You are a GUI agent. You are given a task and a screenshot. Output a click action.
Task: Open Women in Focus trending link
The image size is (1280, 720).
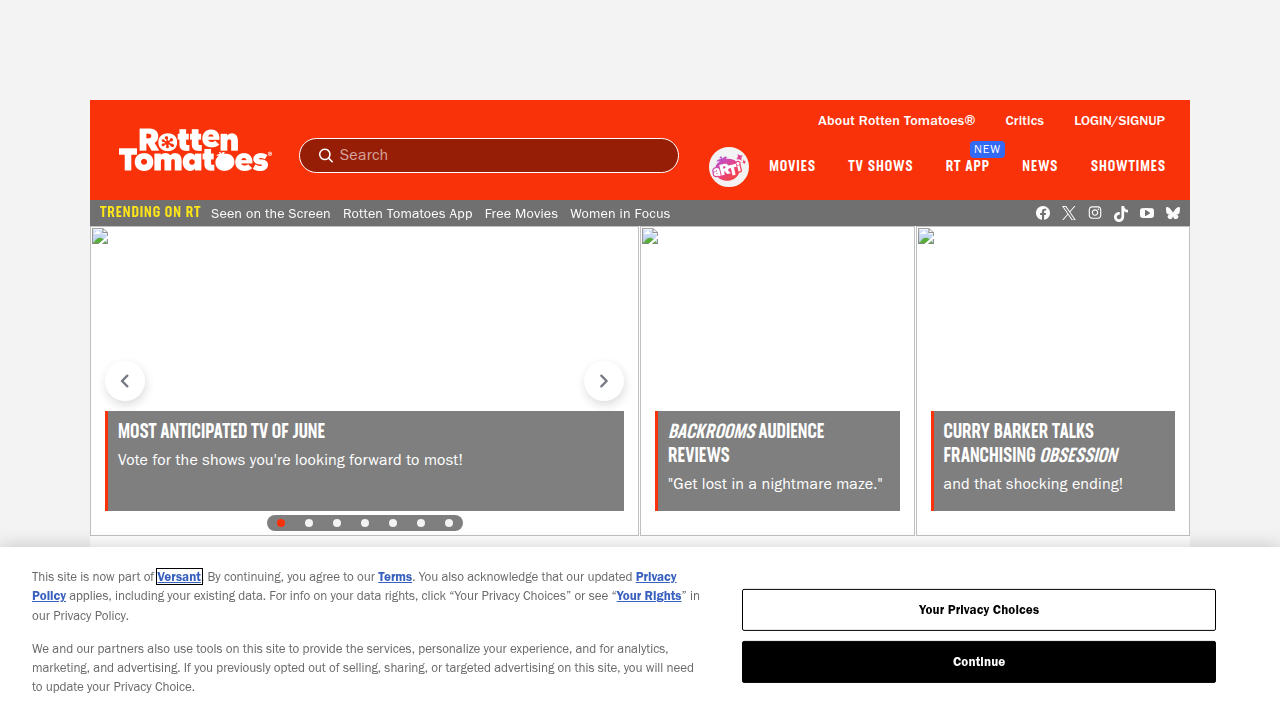click(620, 213)
